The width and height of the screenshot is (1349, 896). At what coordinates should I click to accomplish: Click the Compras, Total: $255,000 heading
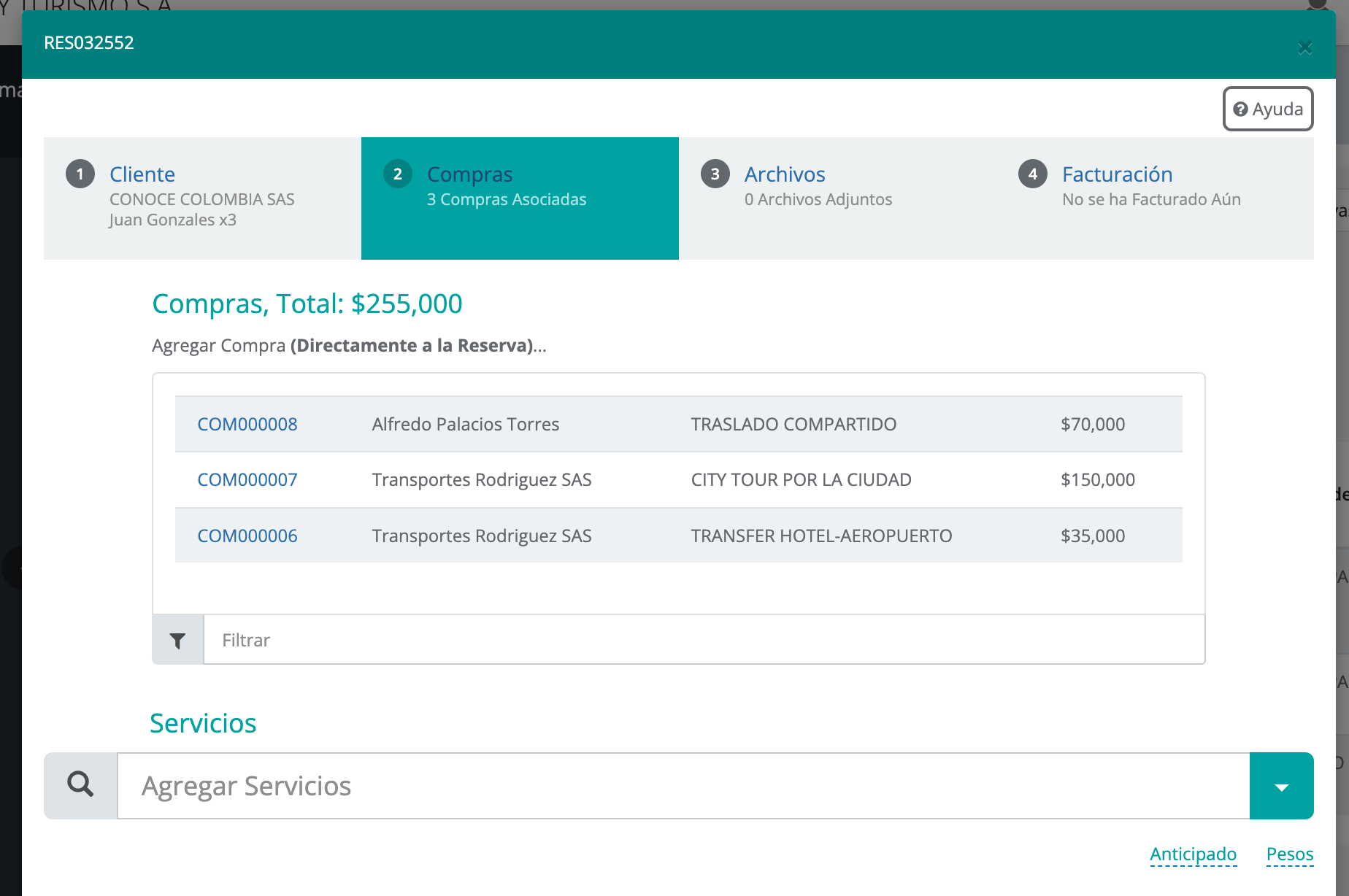point(307,304)
